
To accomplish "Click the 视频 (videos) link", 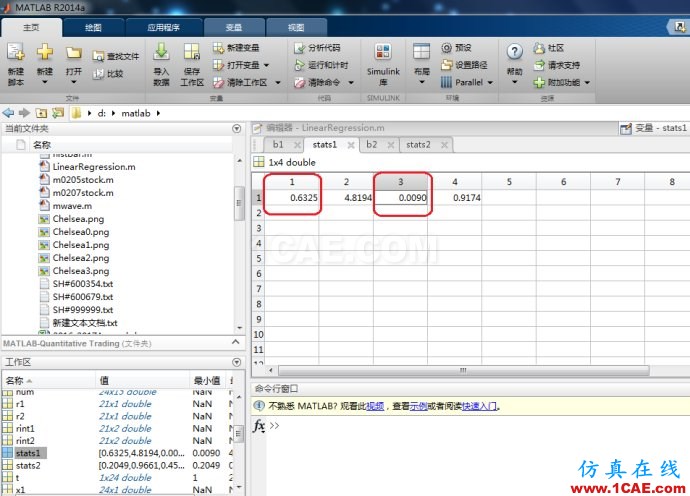I will [375, 406].
